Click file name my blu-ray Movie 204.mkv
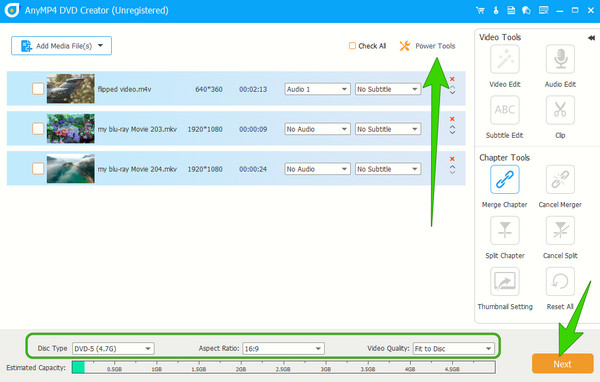600x382 pixels. [137, 169]
